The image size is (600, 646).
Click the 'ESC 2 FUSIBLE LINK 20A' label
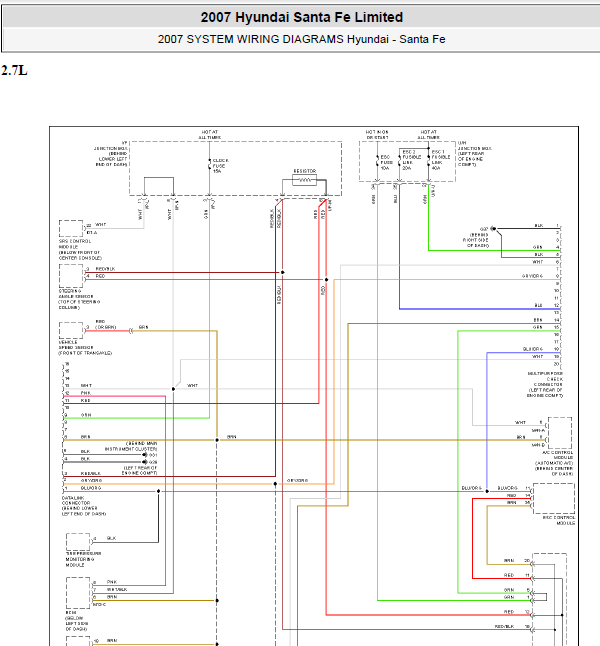click(411, 160)
